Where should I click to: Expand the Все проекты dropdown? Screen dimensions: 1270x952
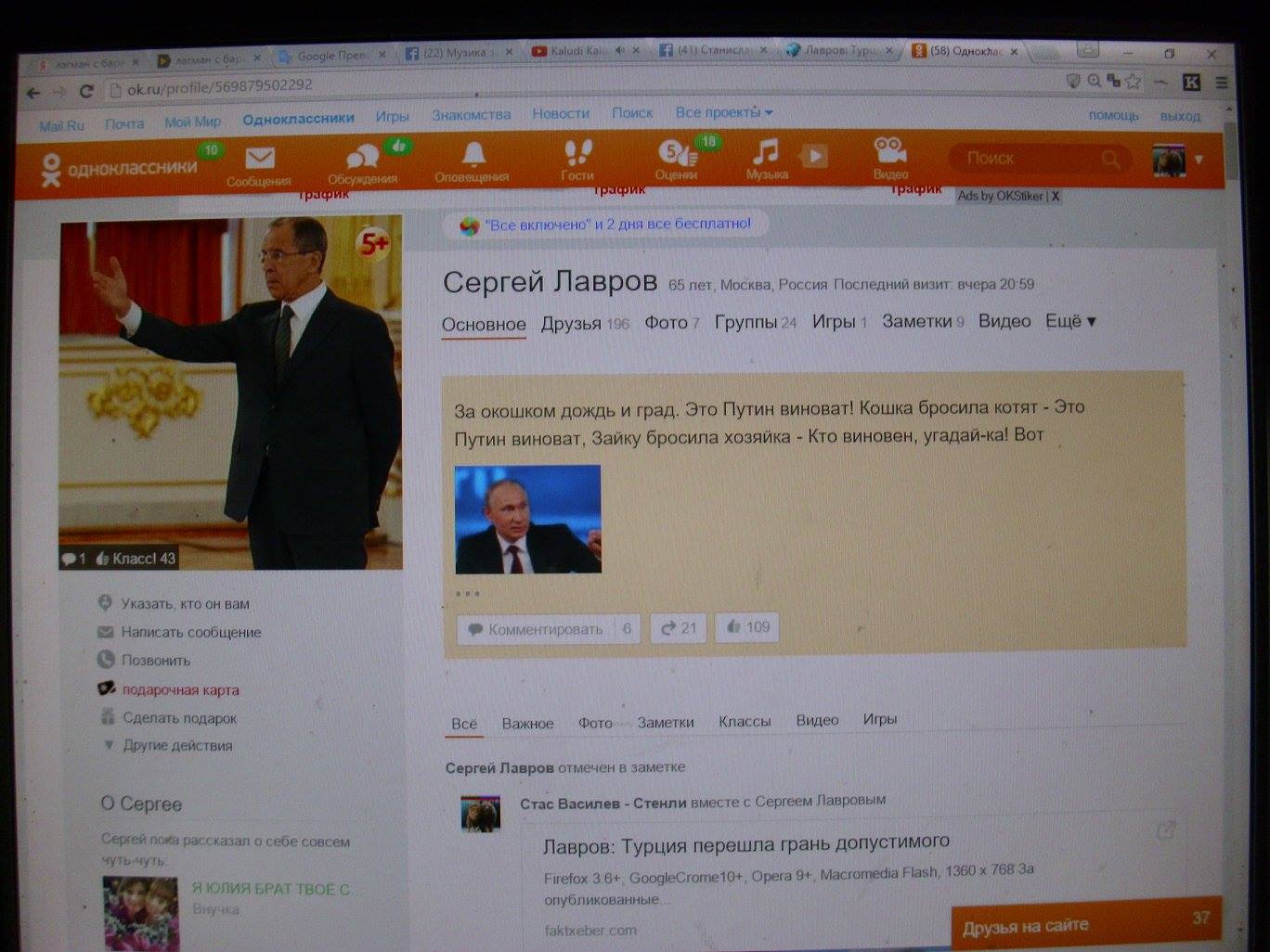point(724,112)
